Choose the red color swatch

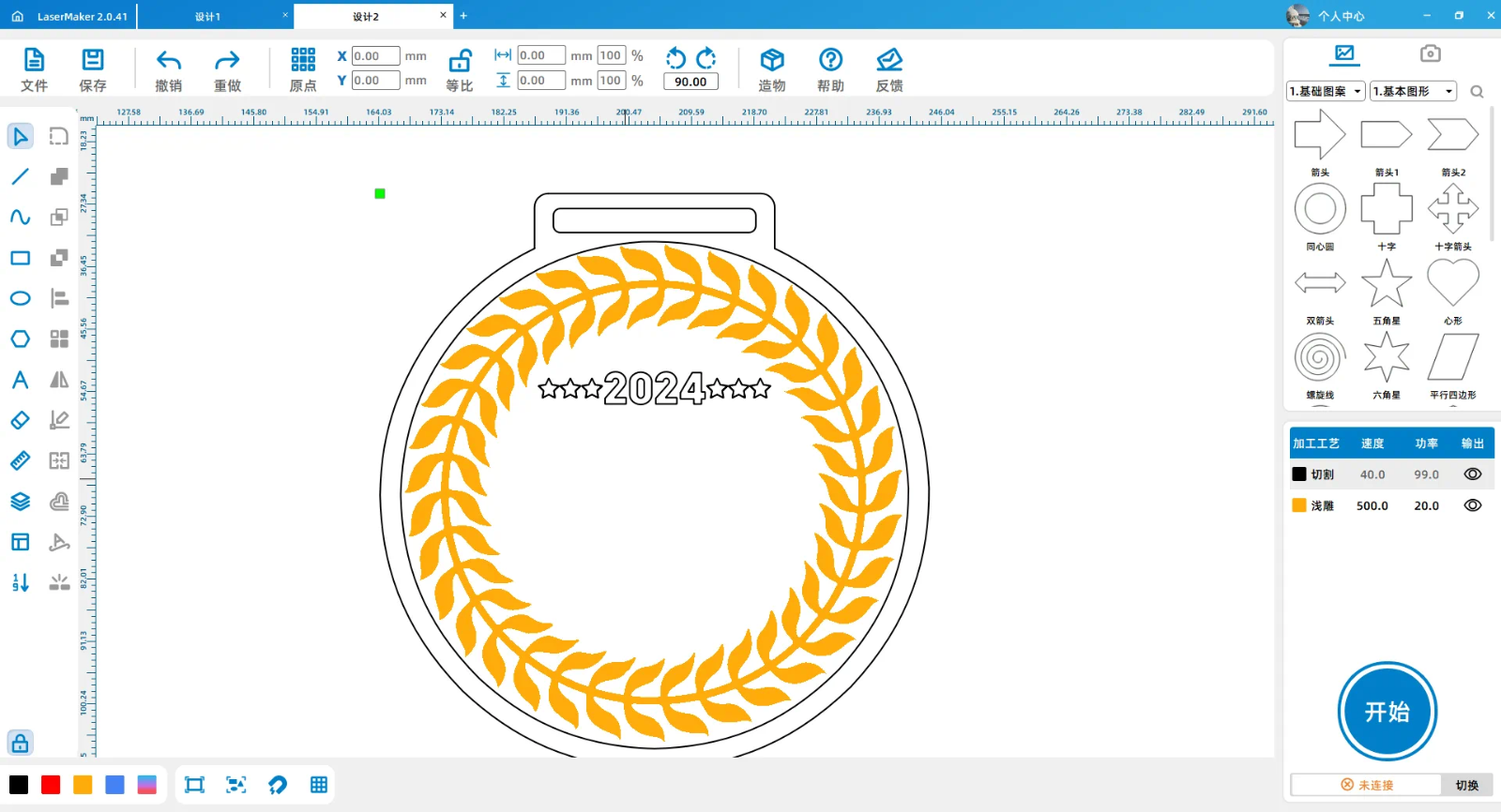51,785
